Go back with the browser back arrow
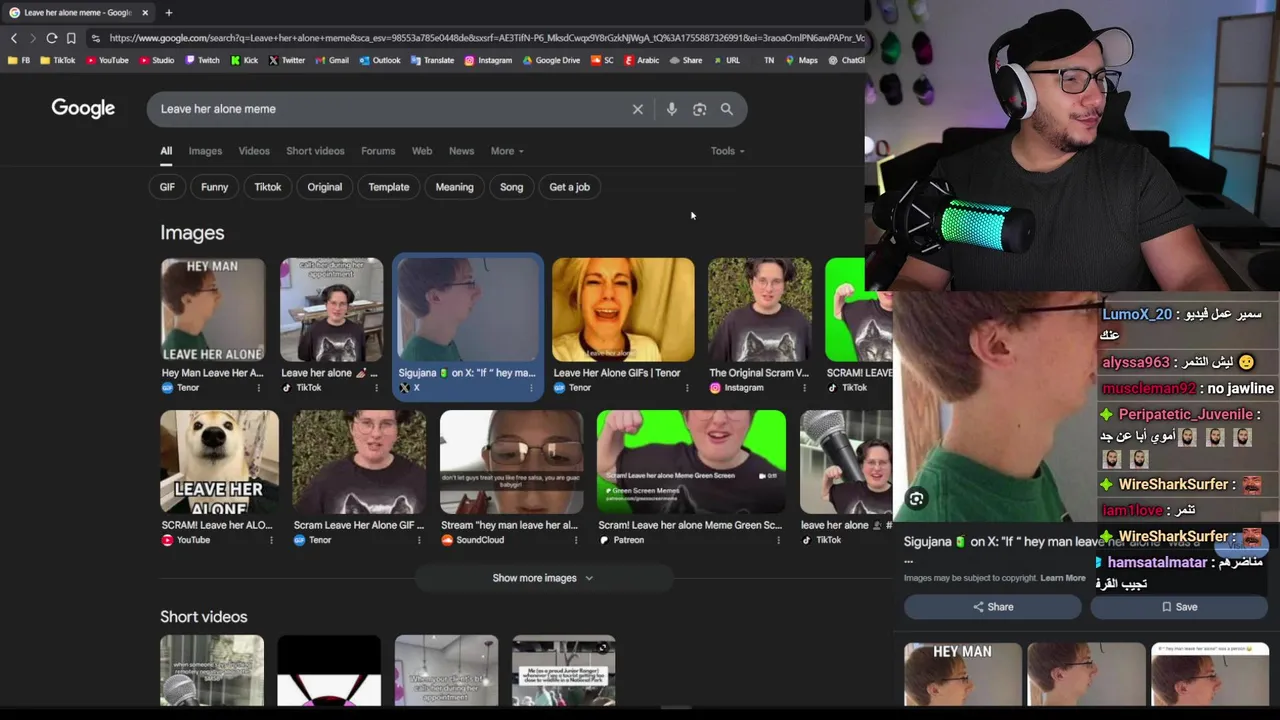1280x720 pixels. (x=14, y=38)
